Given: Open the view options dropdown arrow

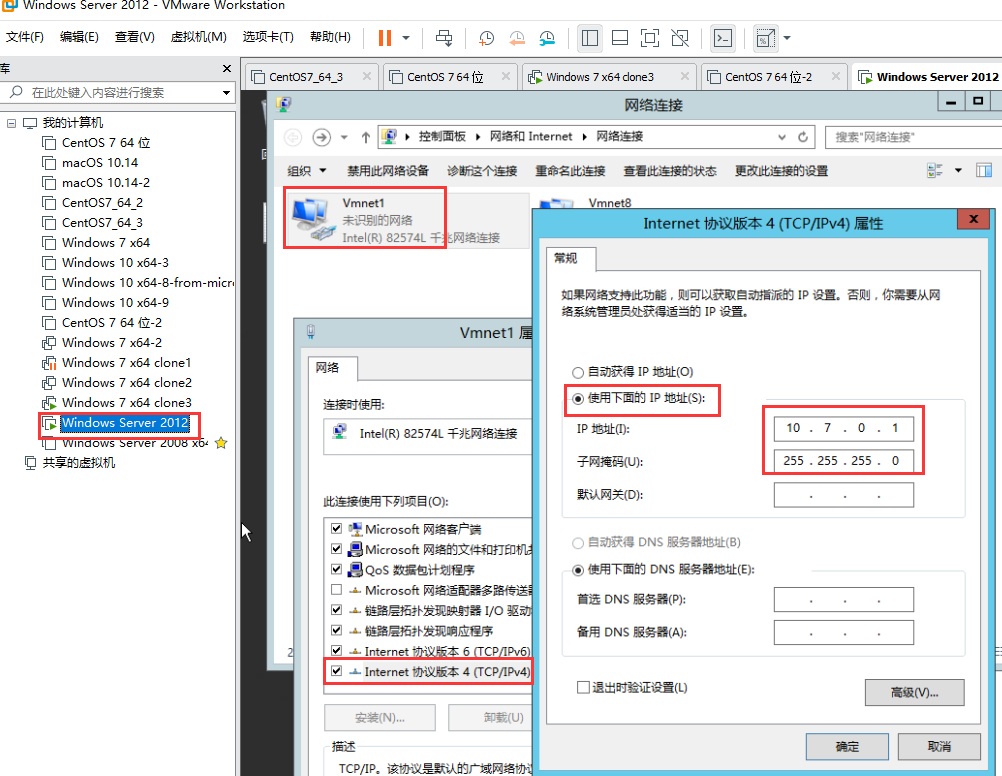Looking at the screenshot, I should pyautogui.click(x=958, y=171).
